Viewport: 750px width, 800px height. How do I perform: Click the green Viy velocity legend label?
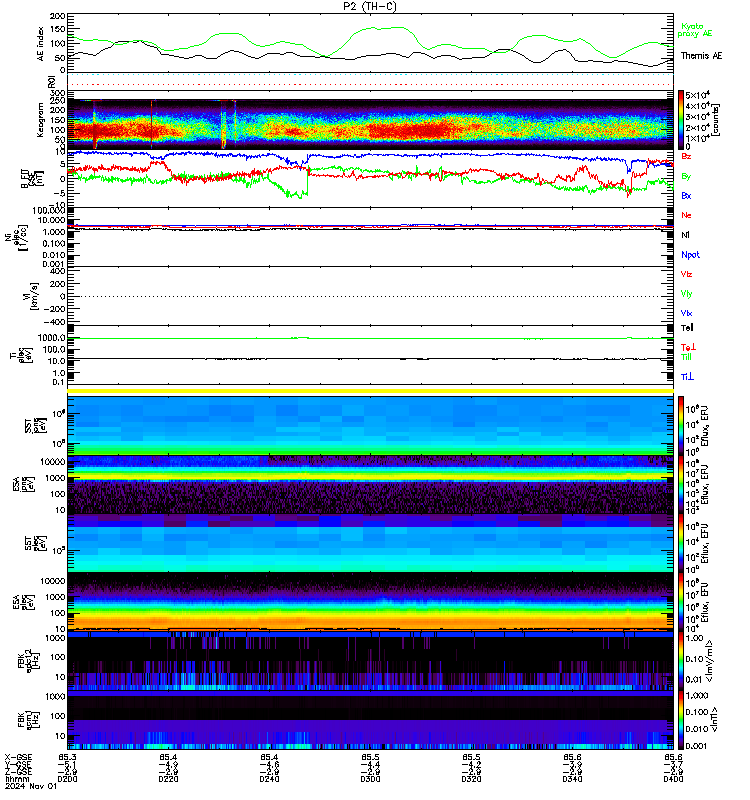click(686, 294)
